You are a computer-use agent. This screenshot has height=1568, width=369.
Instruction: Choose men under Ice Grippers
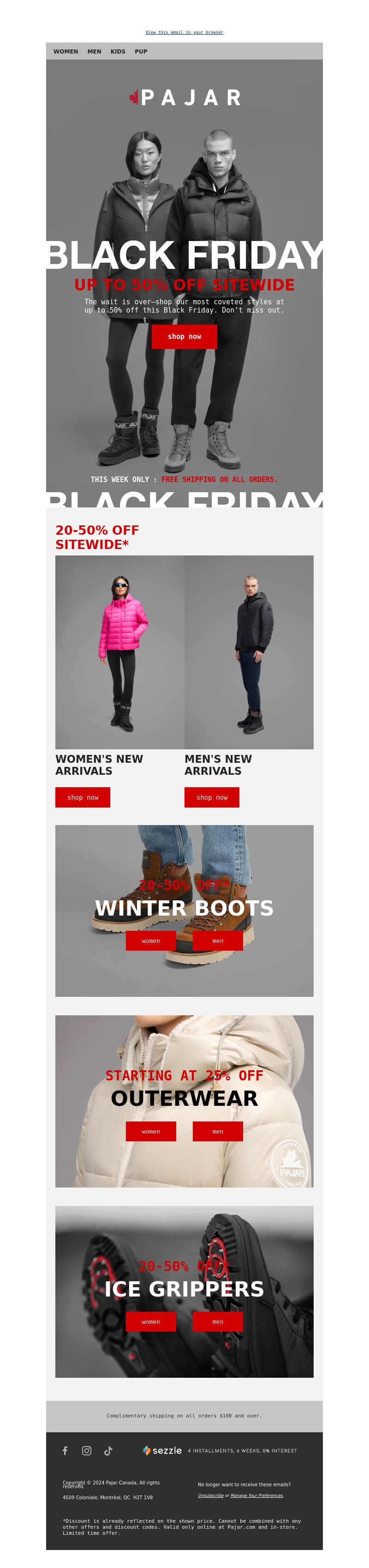(218, 1321)
